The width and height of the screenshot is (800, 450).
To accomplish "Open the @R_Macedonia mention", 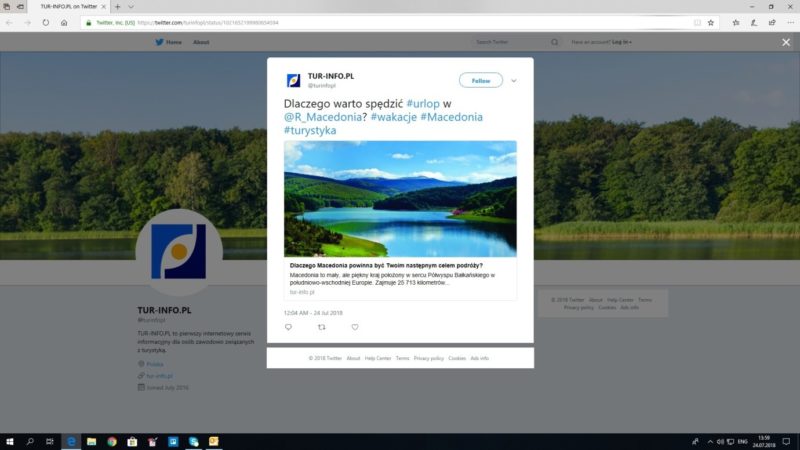I will (x=323, y=117).
